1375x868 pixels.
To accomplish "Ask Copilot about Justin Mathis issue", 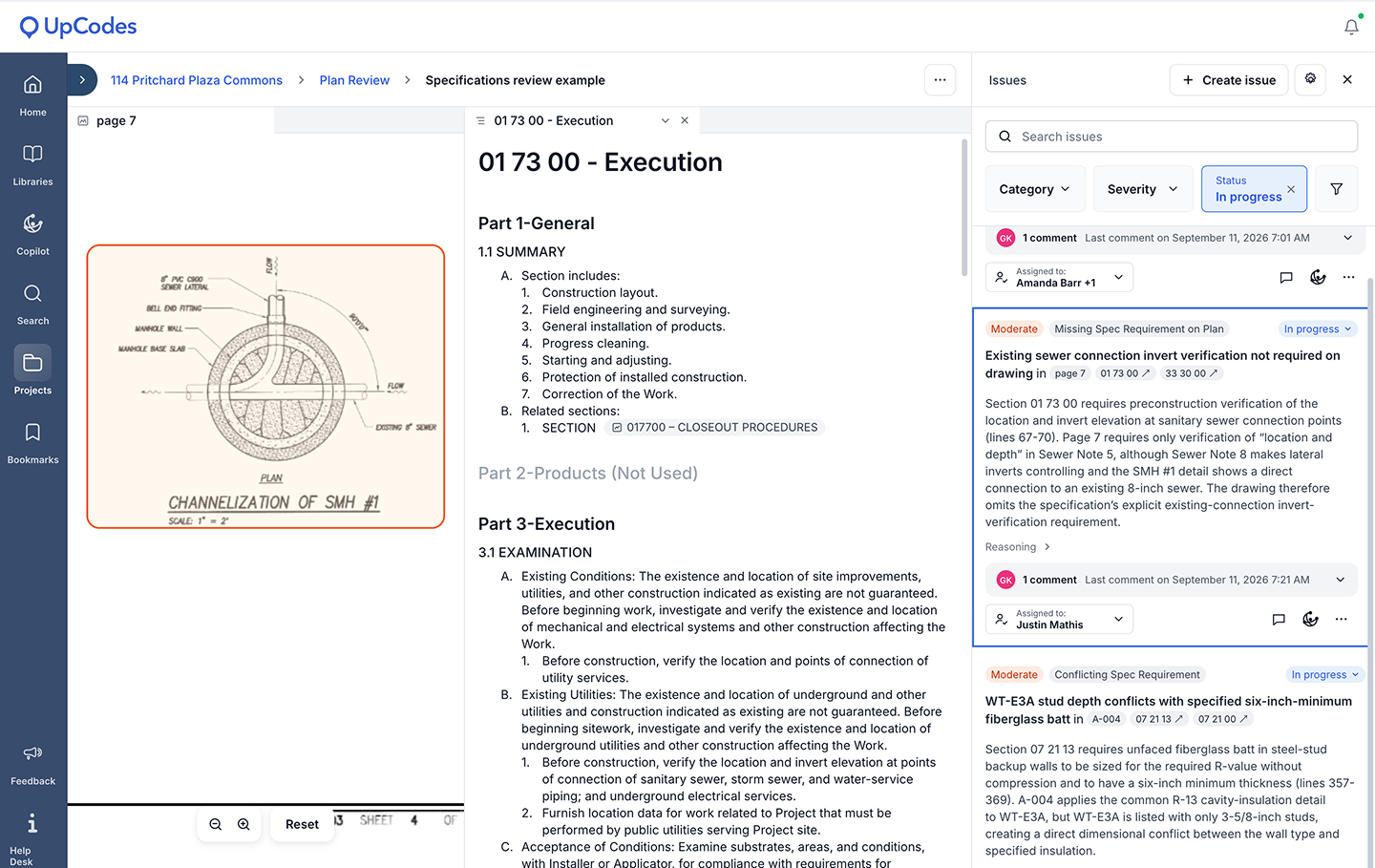I will coord(1310,619).
